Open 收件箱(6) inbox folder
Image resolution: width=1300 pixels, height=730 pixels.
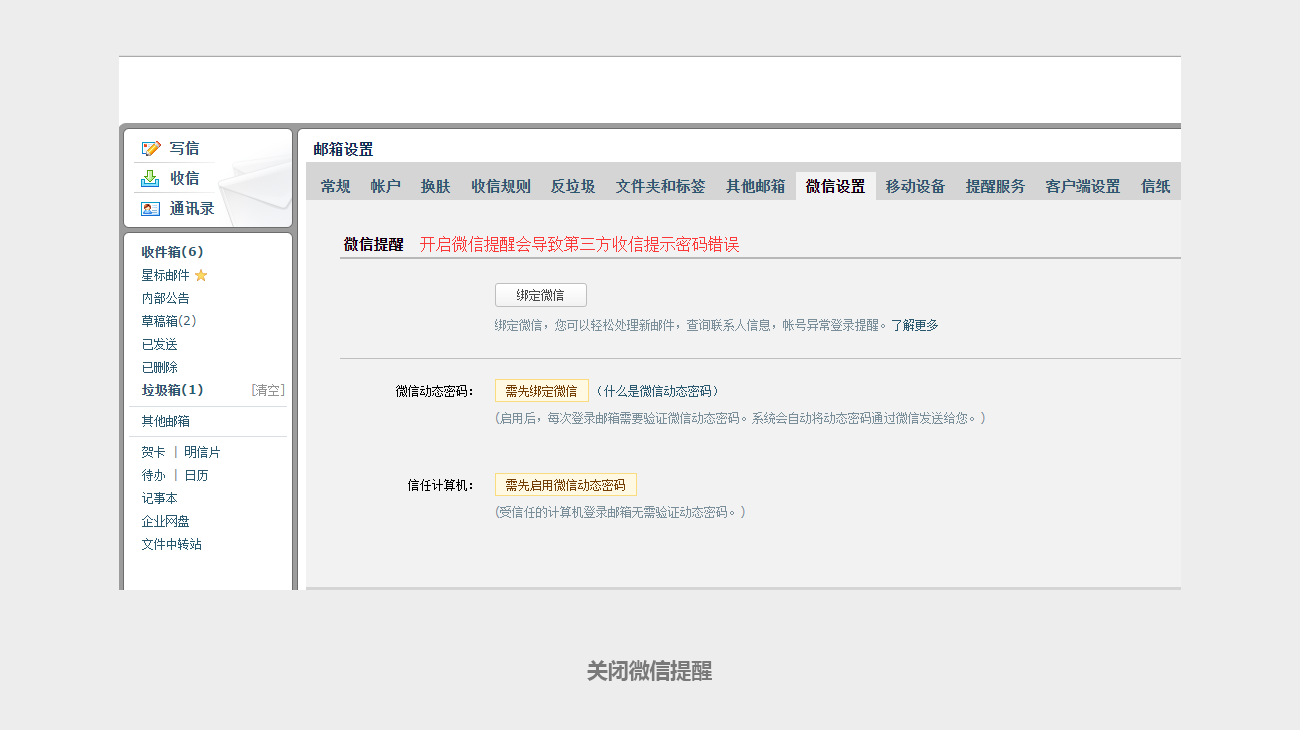point(172,252)
